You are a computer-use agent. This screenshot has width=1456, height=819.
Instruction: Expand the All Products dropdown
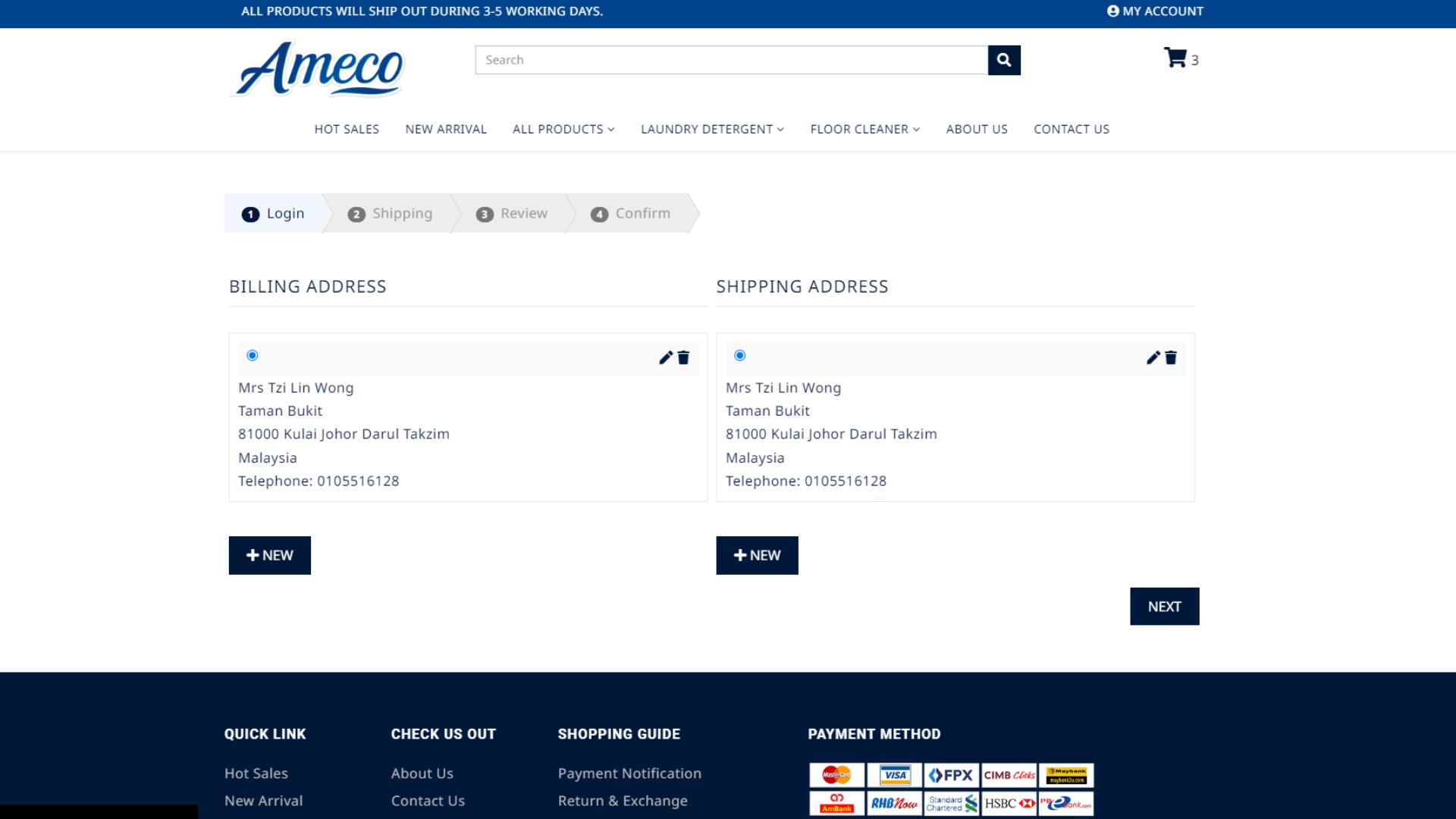coord(563,129)
